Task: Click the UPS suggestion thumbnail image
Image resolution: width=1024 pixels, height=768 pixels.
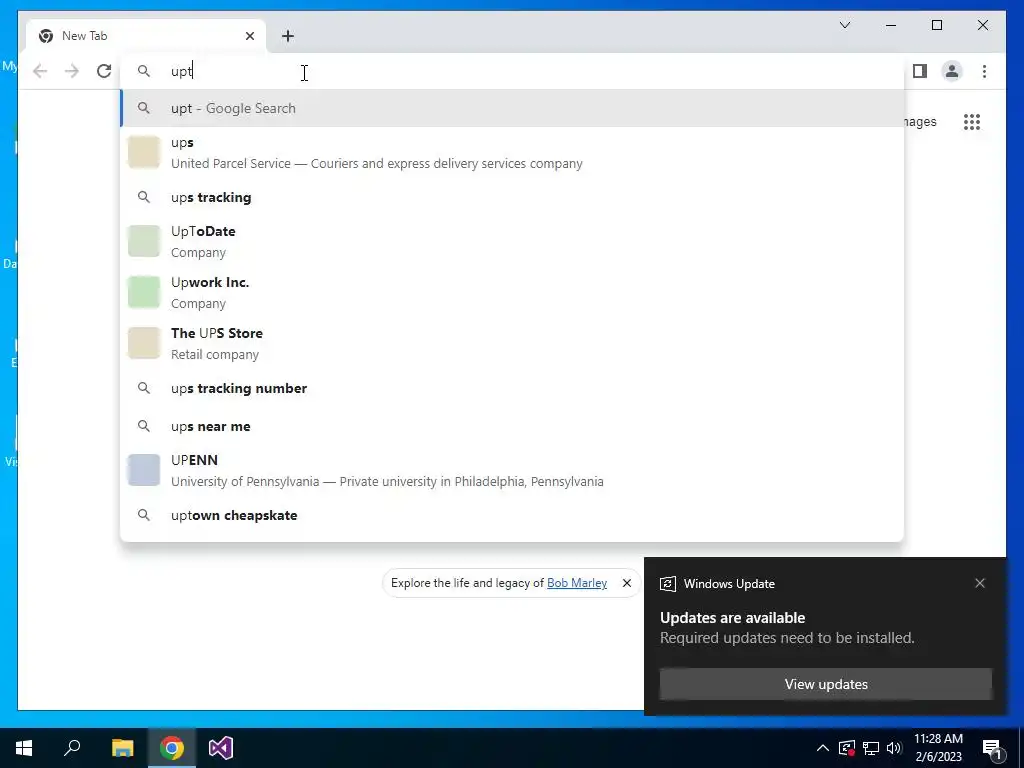Action: [x=144, y=152]
